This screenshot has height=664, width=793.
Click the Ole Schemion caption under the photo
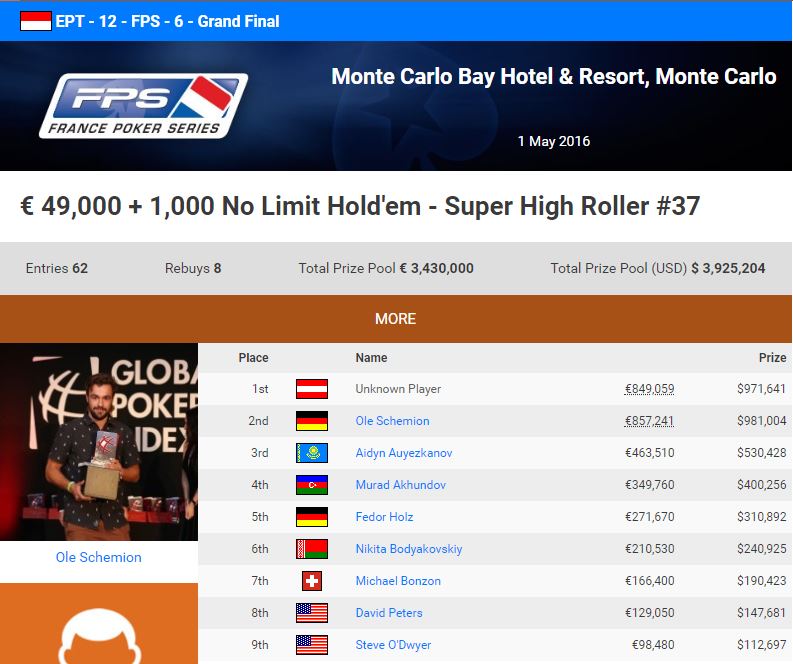(x=99, y=557)
